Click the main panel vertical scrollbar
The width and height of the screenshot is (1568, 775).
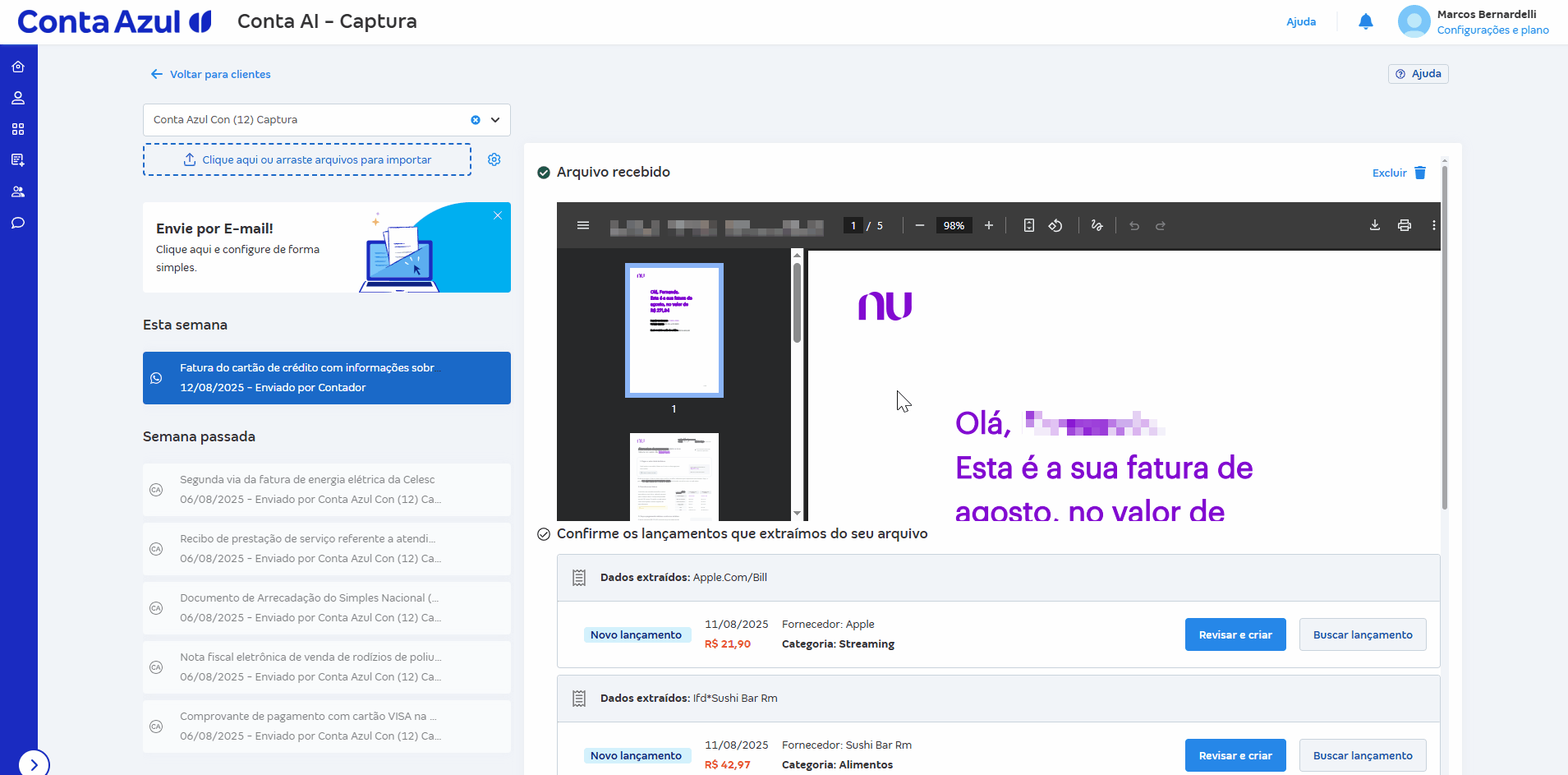1444,337
